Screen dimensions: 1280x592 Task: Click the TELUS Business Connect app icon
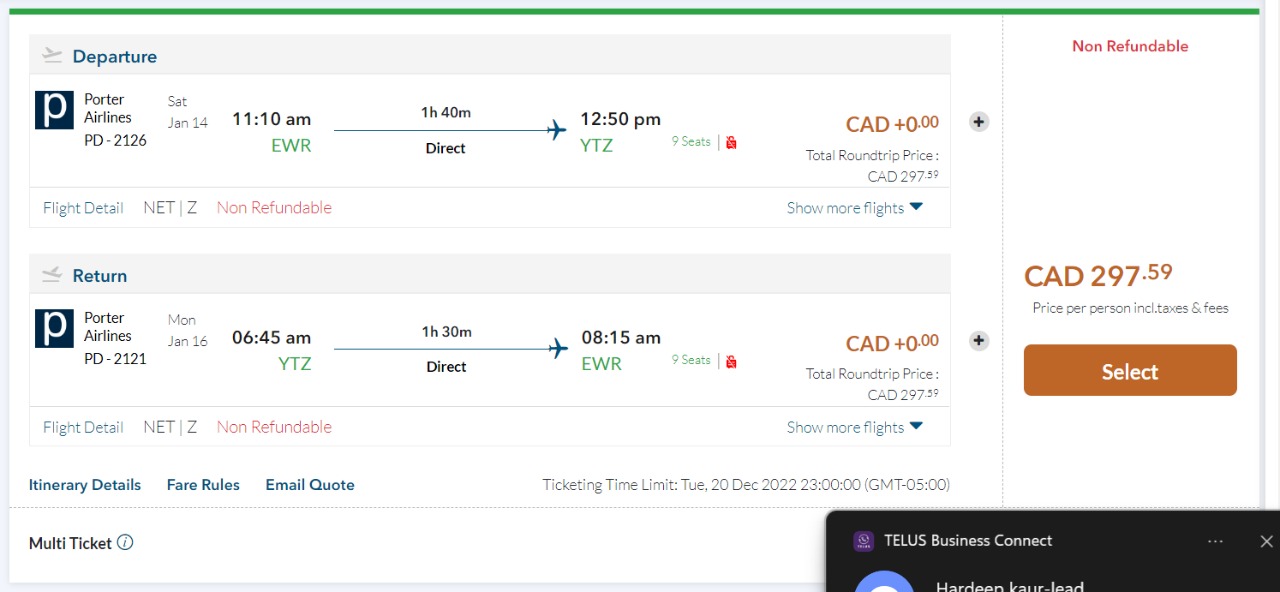863,541
